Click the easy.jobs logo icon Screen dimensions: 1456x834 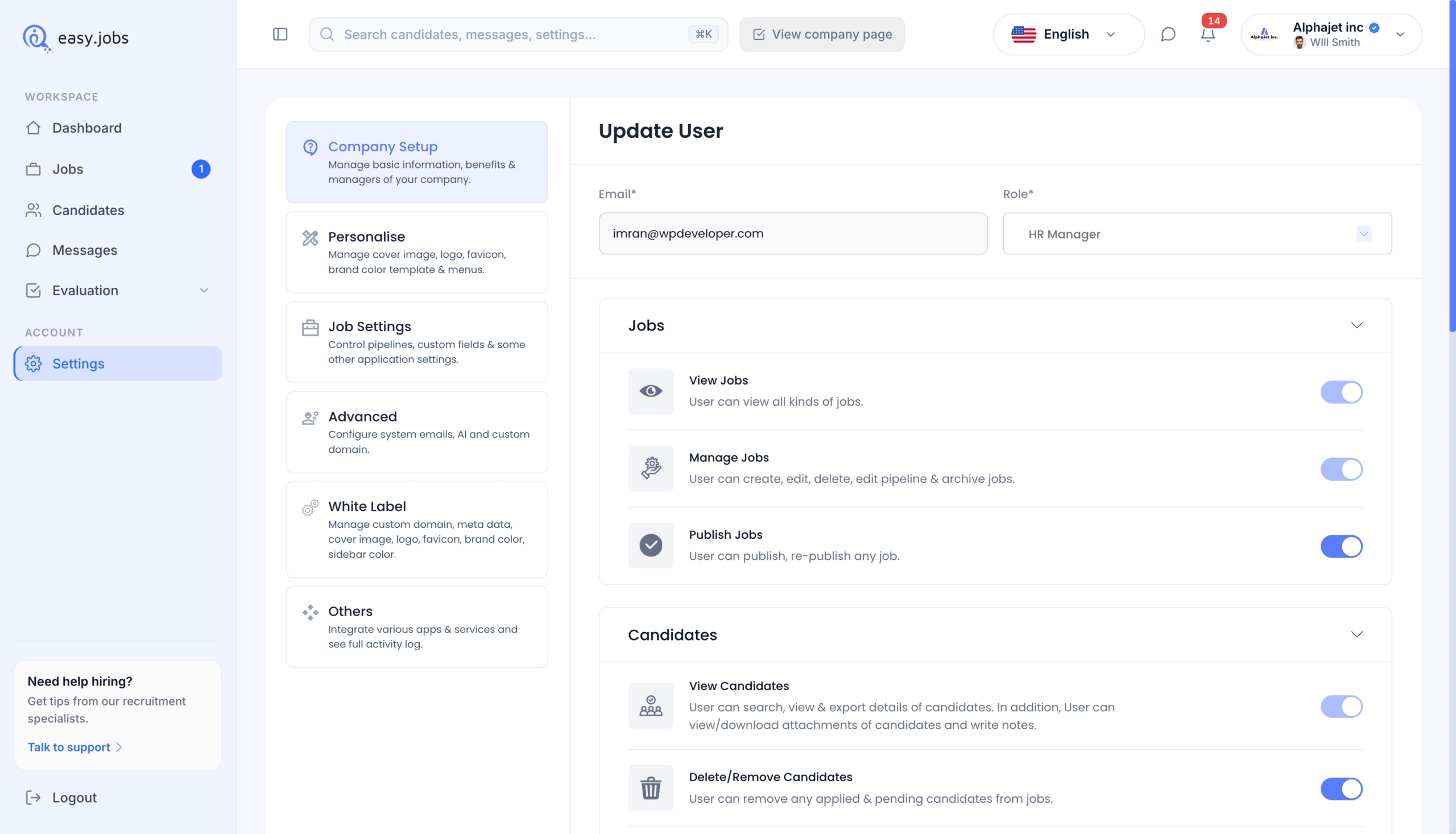(37, 38)
